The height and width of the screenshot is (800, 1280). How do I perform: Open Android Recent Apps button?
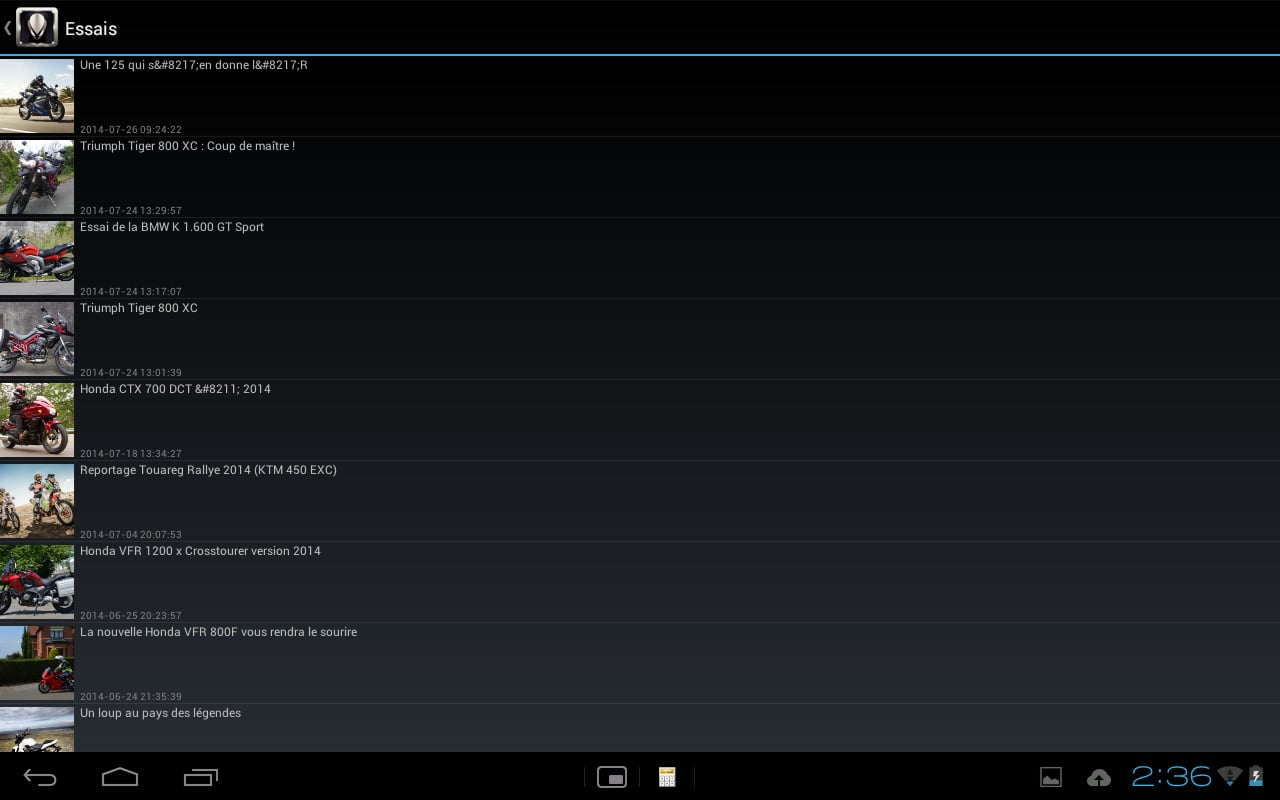click(201, 777)
